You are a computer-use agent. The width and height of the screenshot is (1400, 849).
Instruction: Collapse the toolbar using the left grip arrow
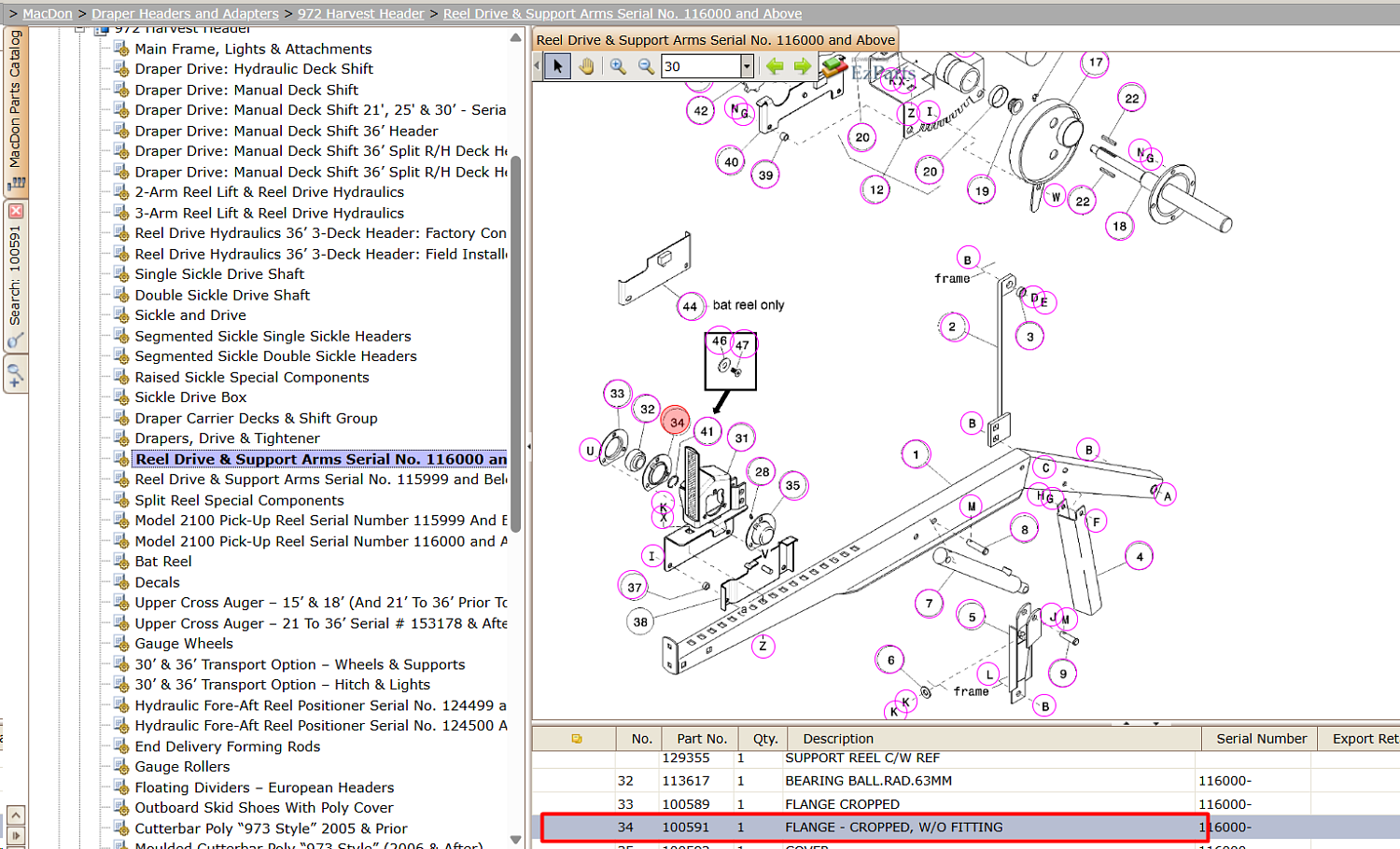click(537, 66)
